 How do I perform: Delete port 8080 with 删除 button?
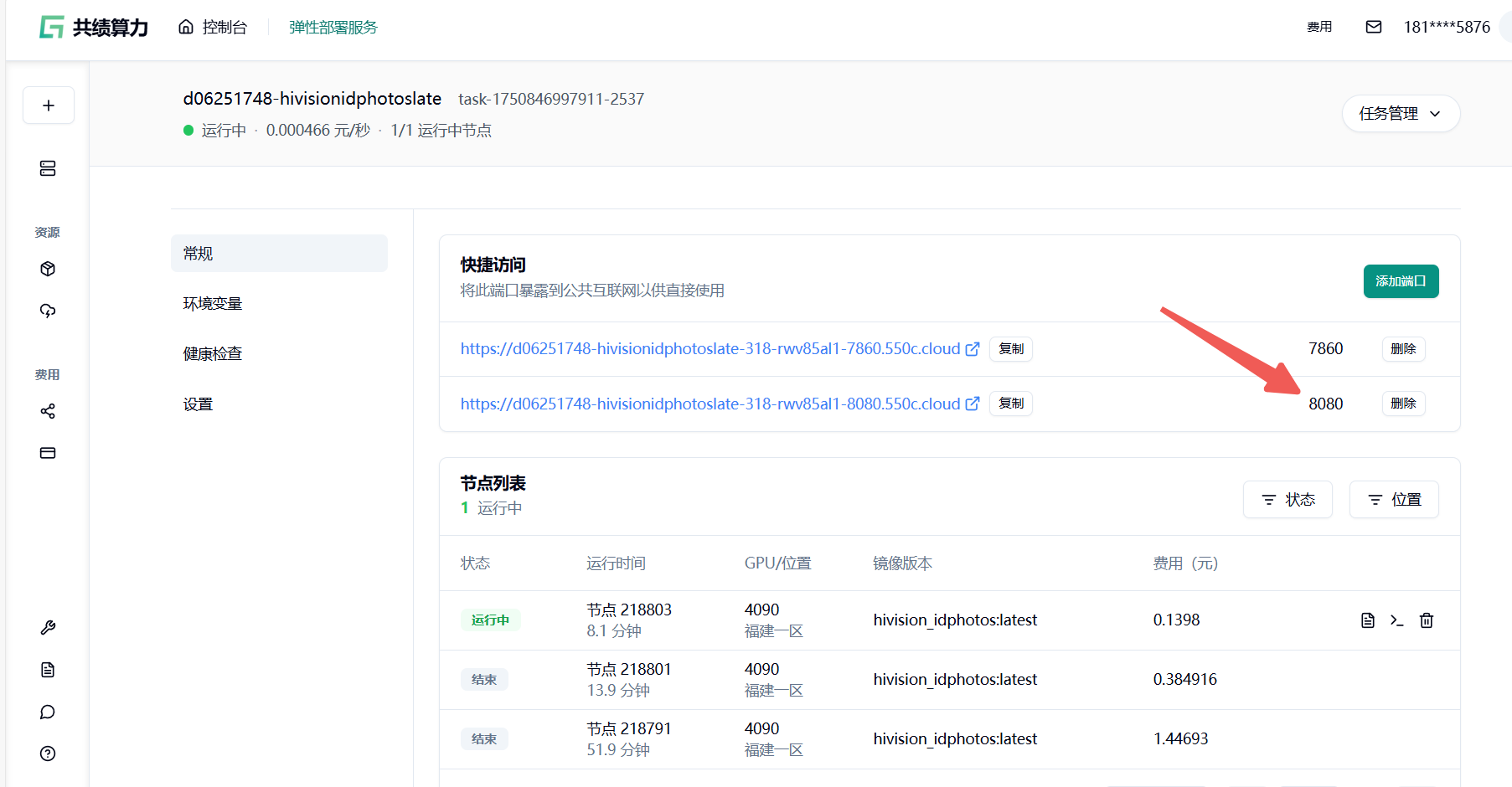(x=1403, y=404)
